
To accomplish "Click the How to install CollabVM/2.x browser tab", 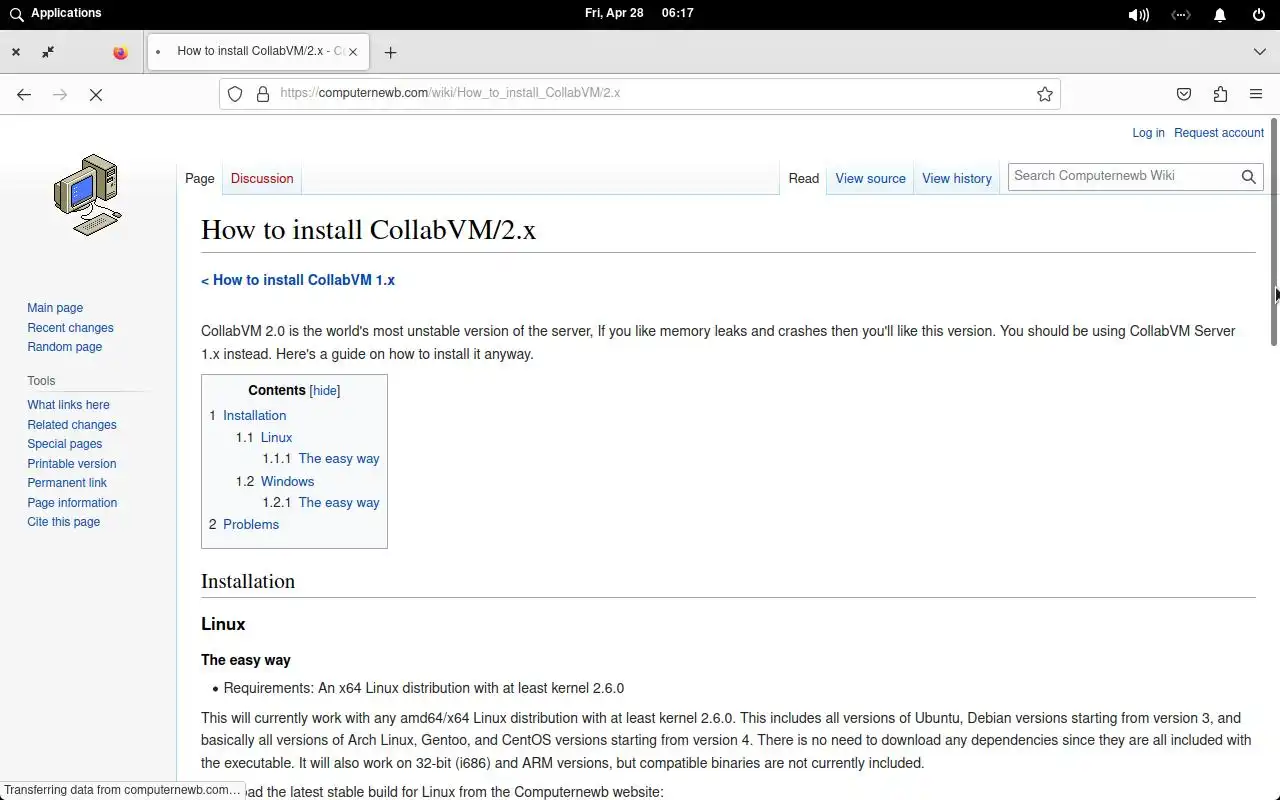I will [258, 51].
